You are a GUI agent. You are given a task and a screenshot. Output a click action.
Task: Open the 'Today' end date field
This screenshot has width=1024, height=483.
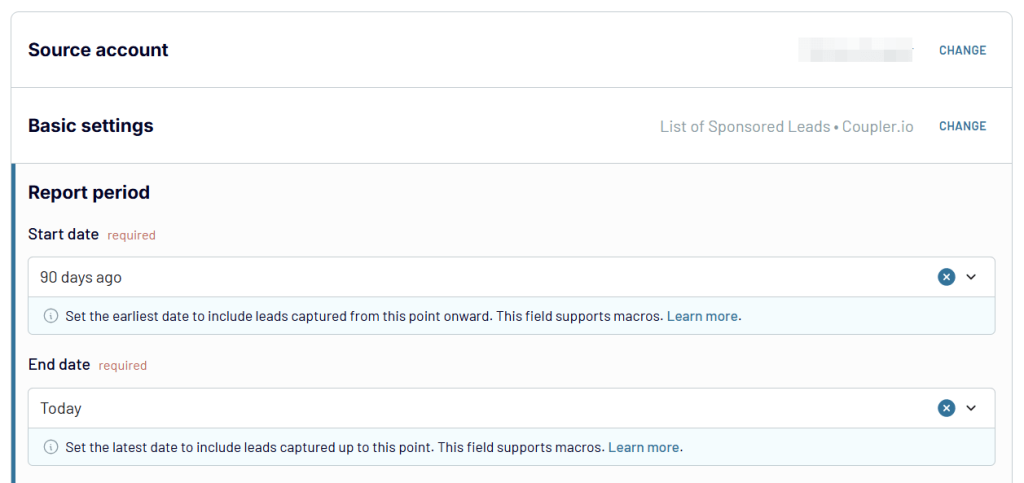[x=511, y=409]
